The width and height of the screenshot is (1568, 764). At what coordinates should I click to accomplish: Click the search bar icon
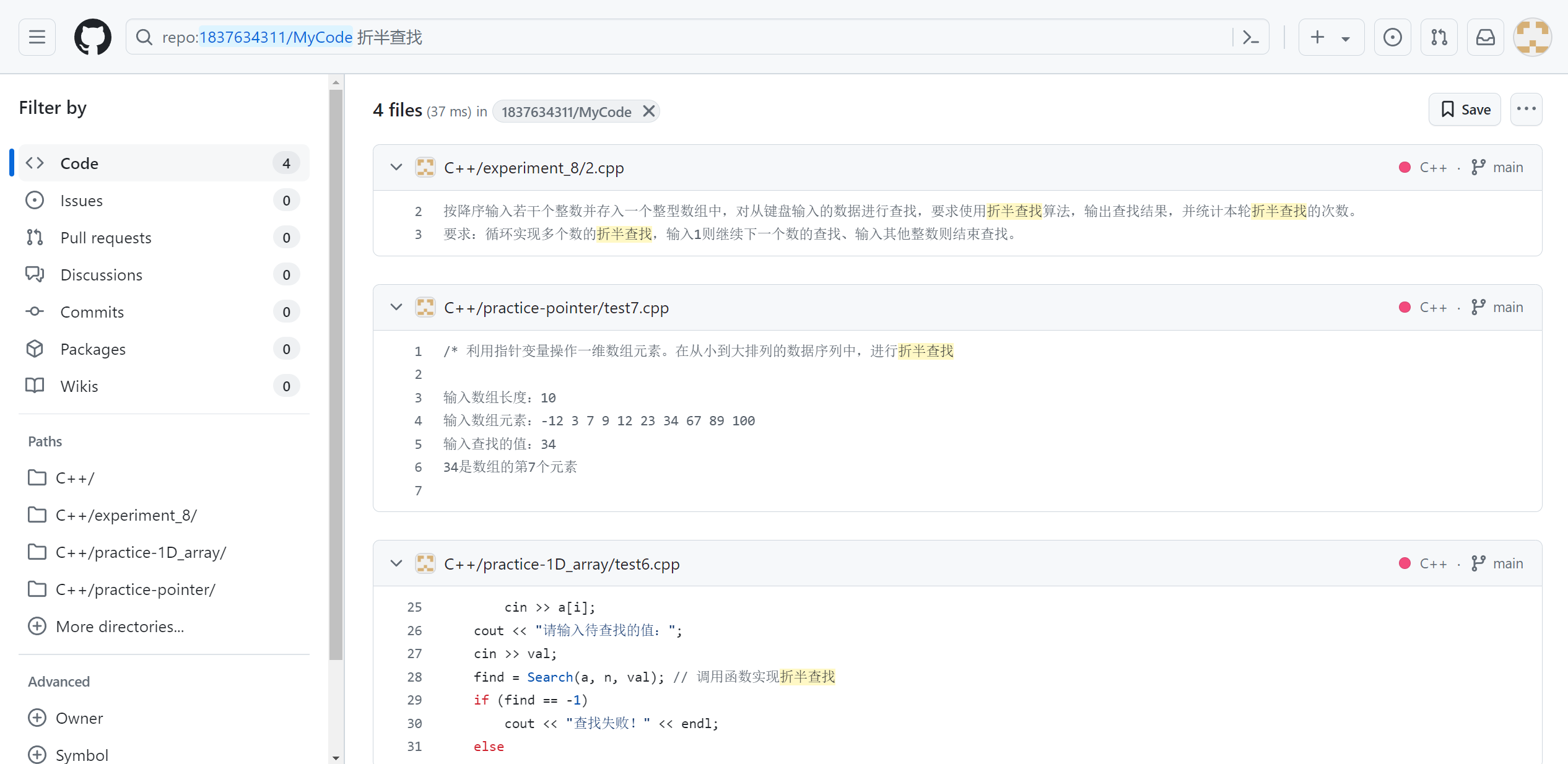coord(143,38)
